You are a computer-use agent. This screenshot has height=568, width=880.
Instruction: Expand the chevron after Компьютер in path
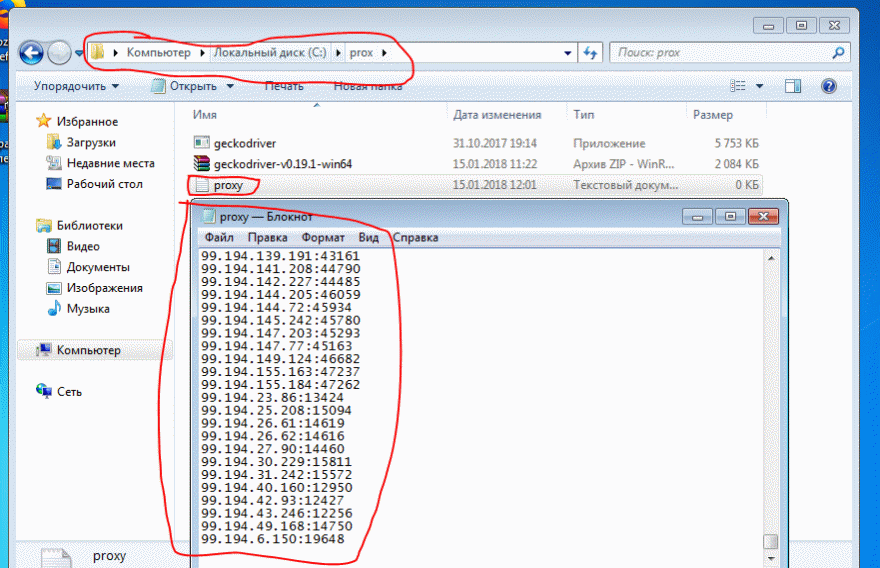click(202, 53)
